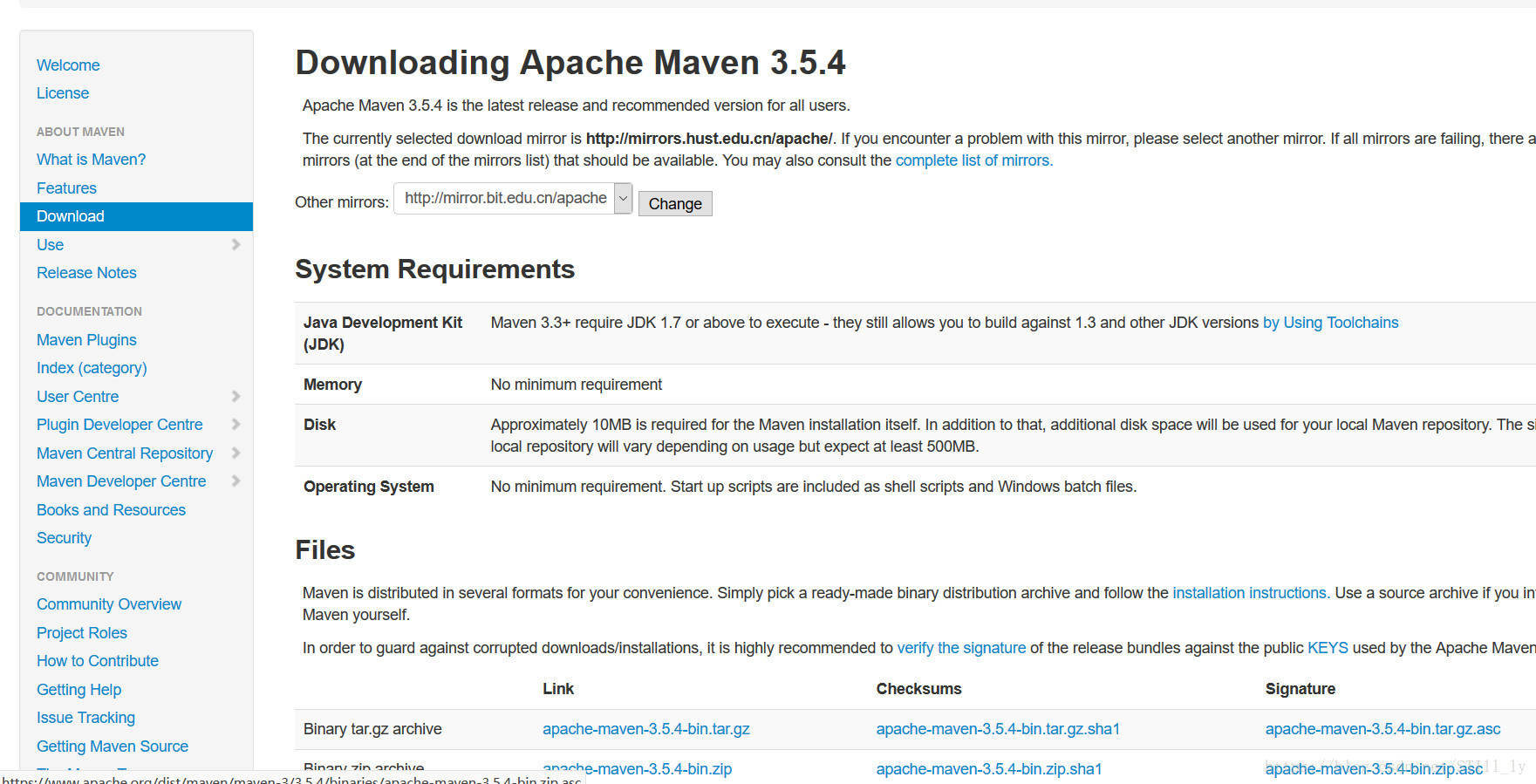Open Community Overview link
Viewport: 1536px width, 784px height.
(109, 604)
